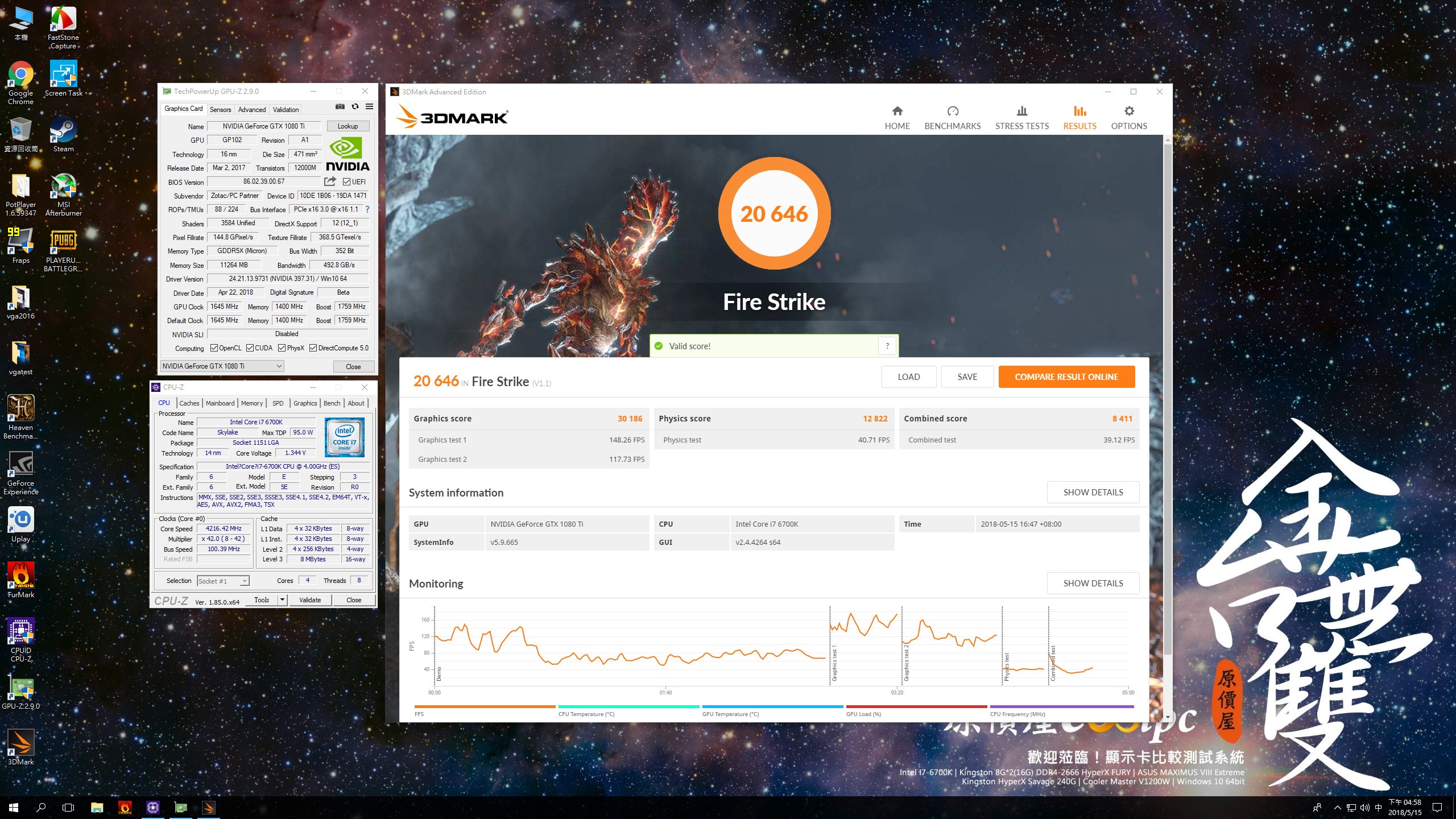Open 3DMark BENCHMARKS section
This screenshot has height=819, width=1456.
(x=952, y=118)
